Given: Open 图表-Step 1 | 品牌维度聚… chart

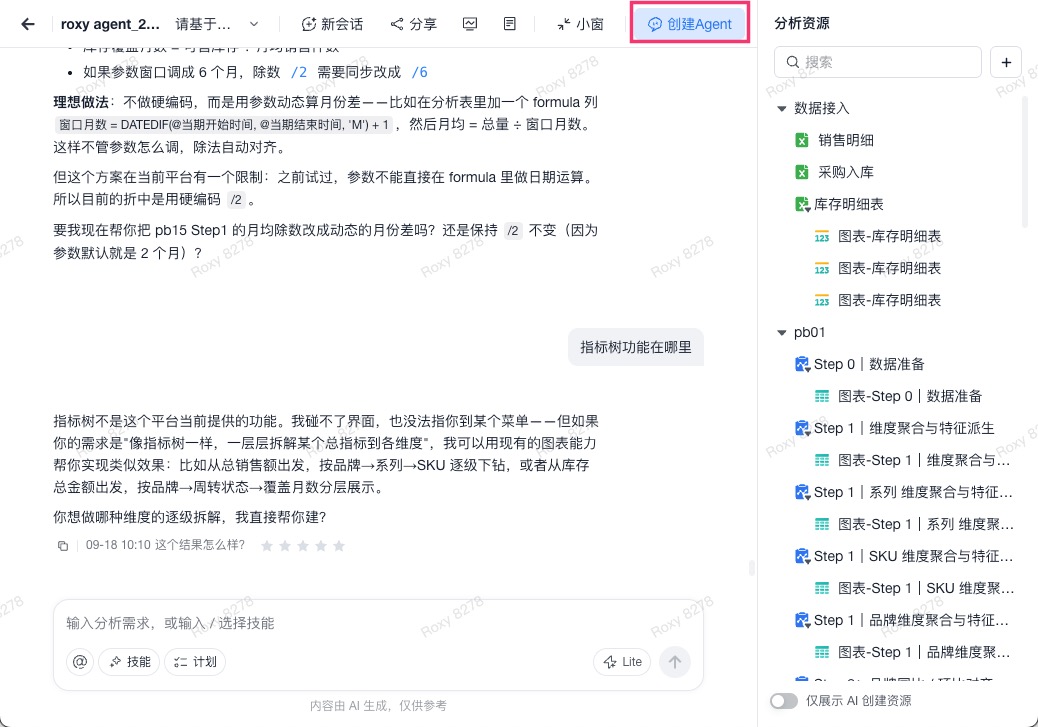Looking at the screenshot, I should (912, 652).
